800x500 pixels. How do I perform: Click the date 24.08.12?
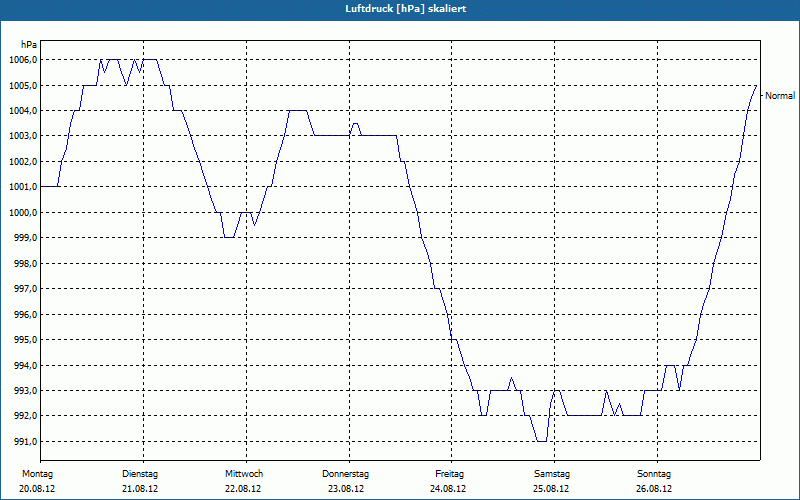[x=448, y=489]
